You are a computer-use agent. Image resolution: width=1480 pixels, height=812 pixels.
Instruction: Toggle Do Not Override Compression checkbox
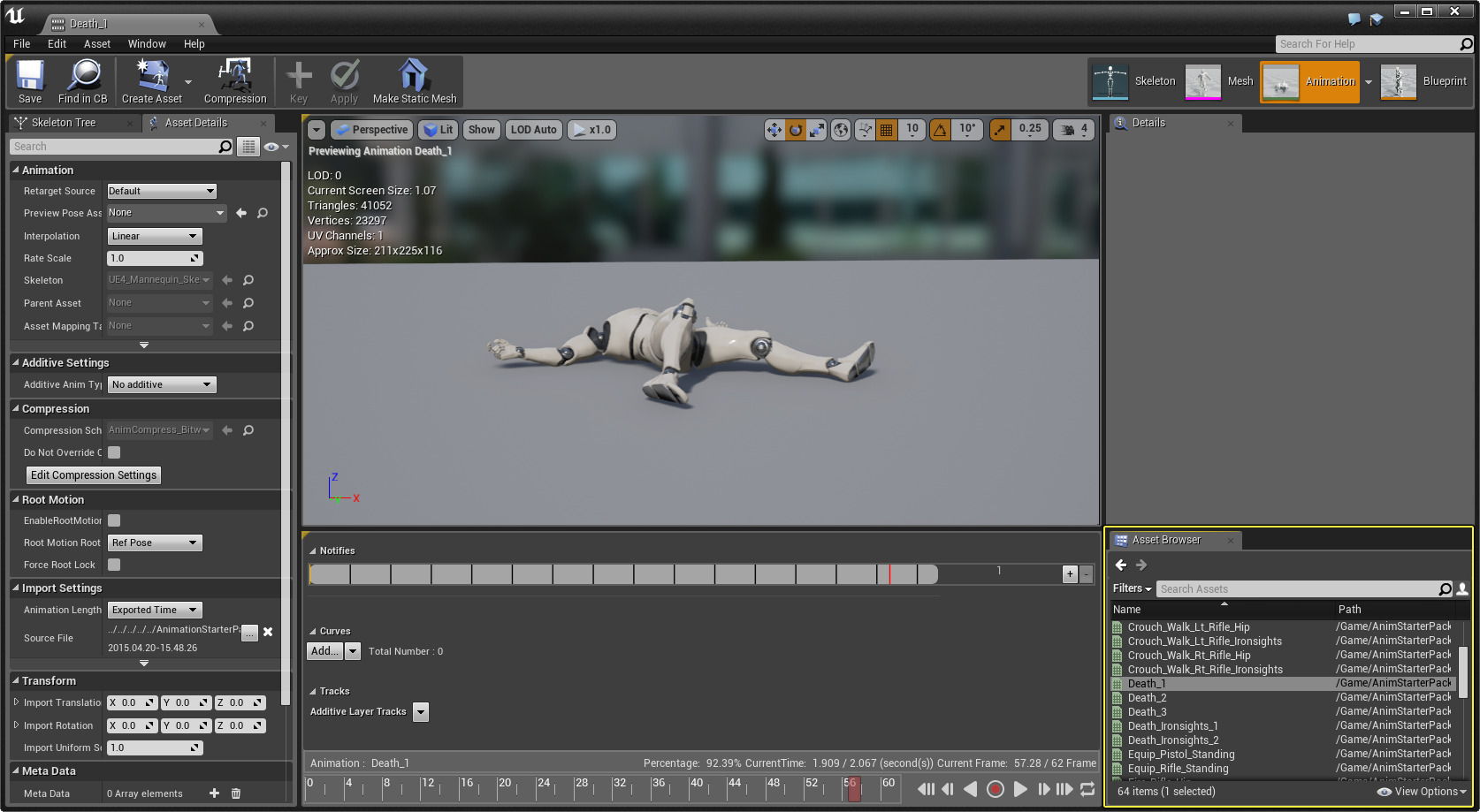click(x=114, y=452)
